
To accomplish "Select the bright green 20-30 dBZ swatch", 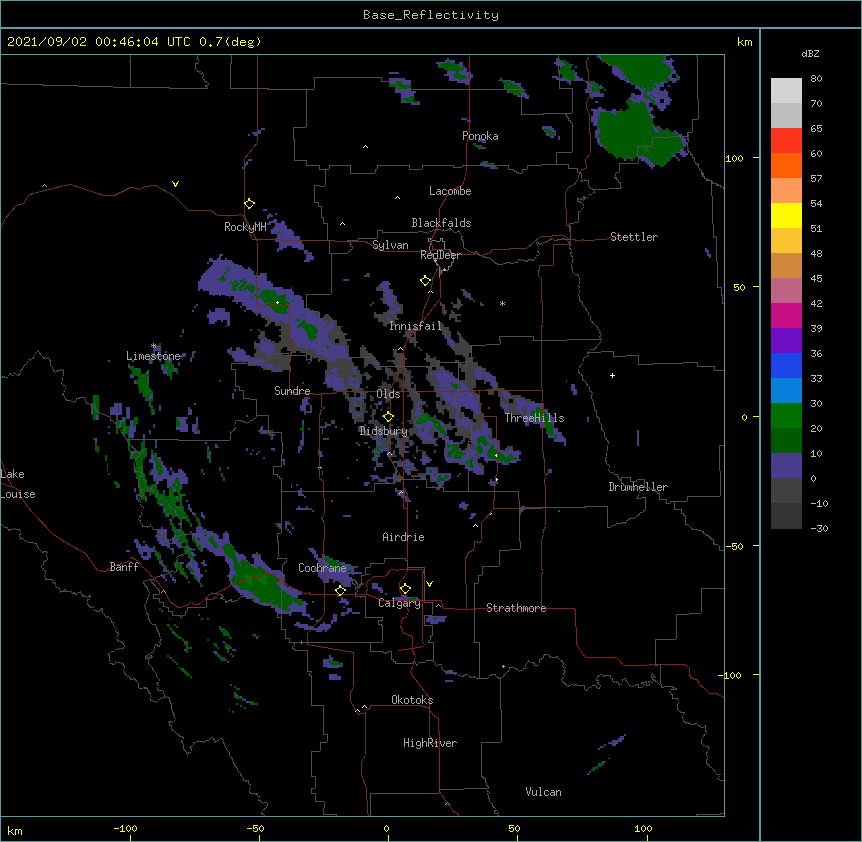I will coord(786,416).
